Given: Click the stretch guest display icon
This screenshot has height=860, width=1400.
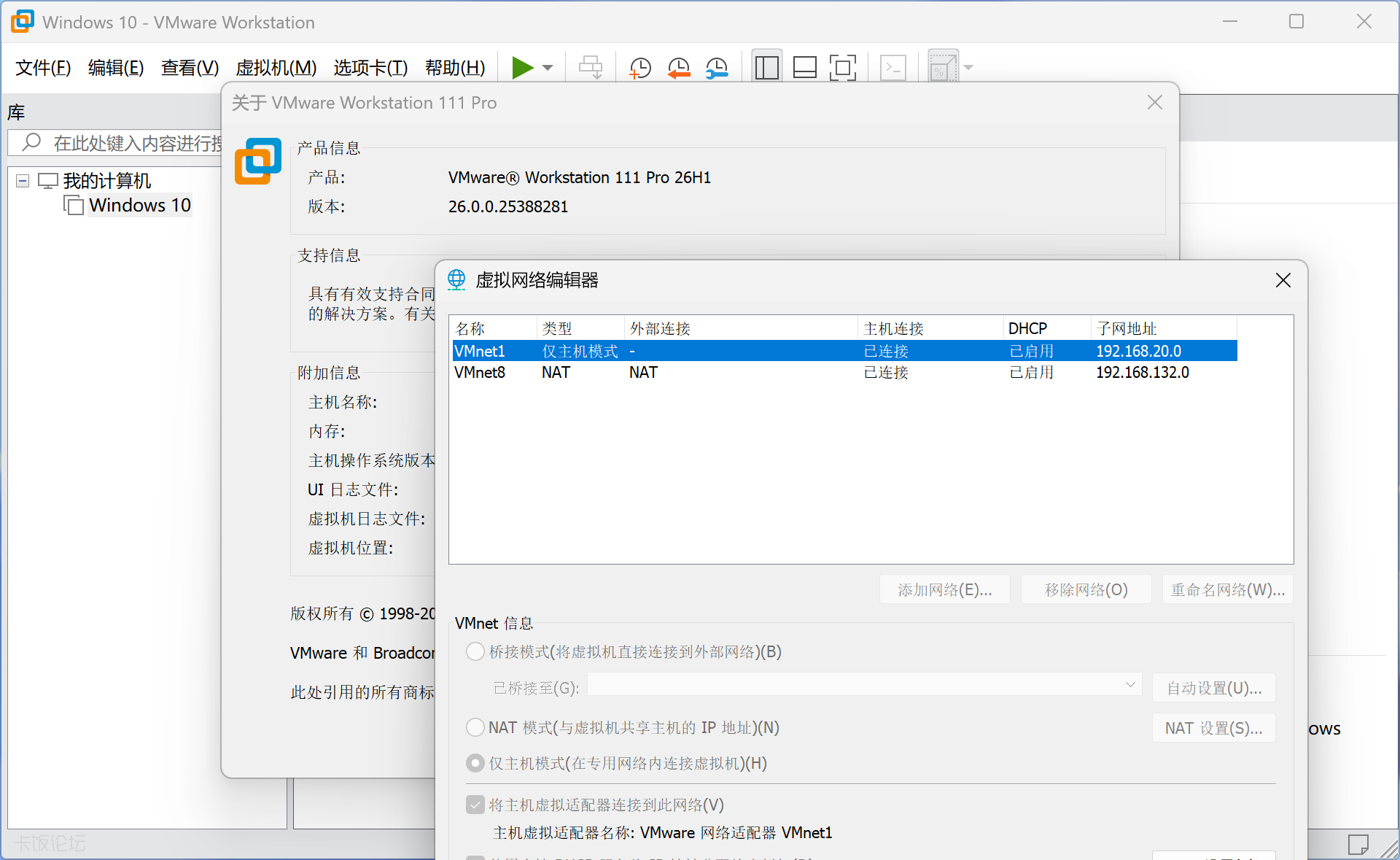Looking at the screenshot, I should pyautogui.click(x=943, y=68).
